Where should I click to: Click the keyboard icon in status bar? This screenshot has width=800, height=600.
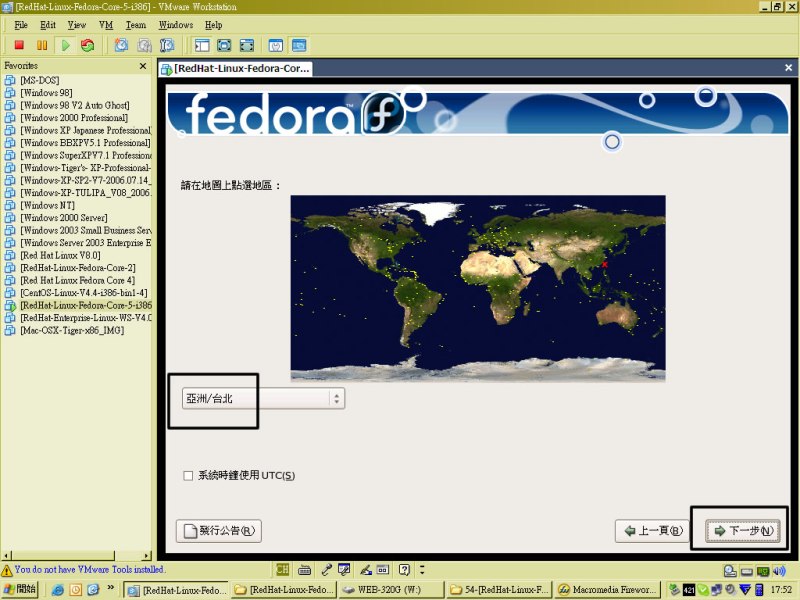[x=305, y=569]
